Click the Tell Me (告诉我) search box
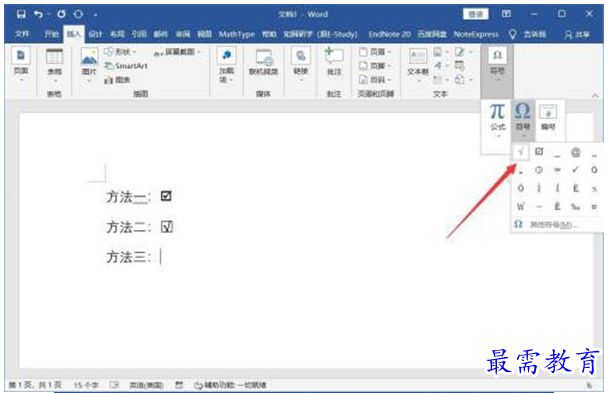The image size is (608, 393). point(535,34)
